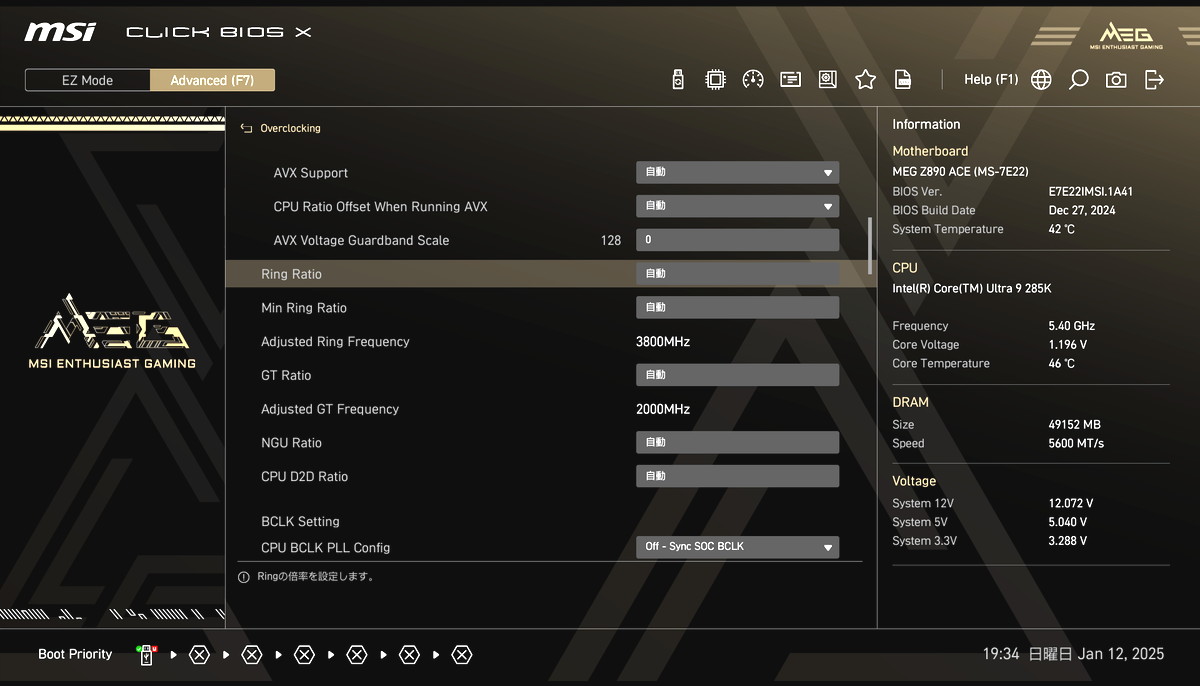Click the MEG Z890 ACE motherboard name
1200x686 pixels.
click(960, 172)
